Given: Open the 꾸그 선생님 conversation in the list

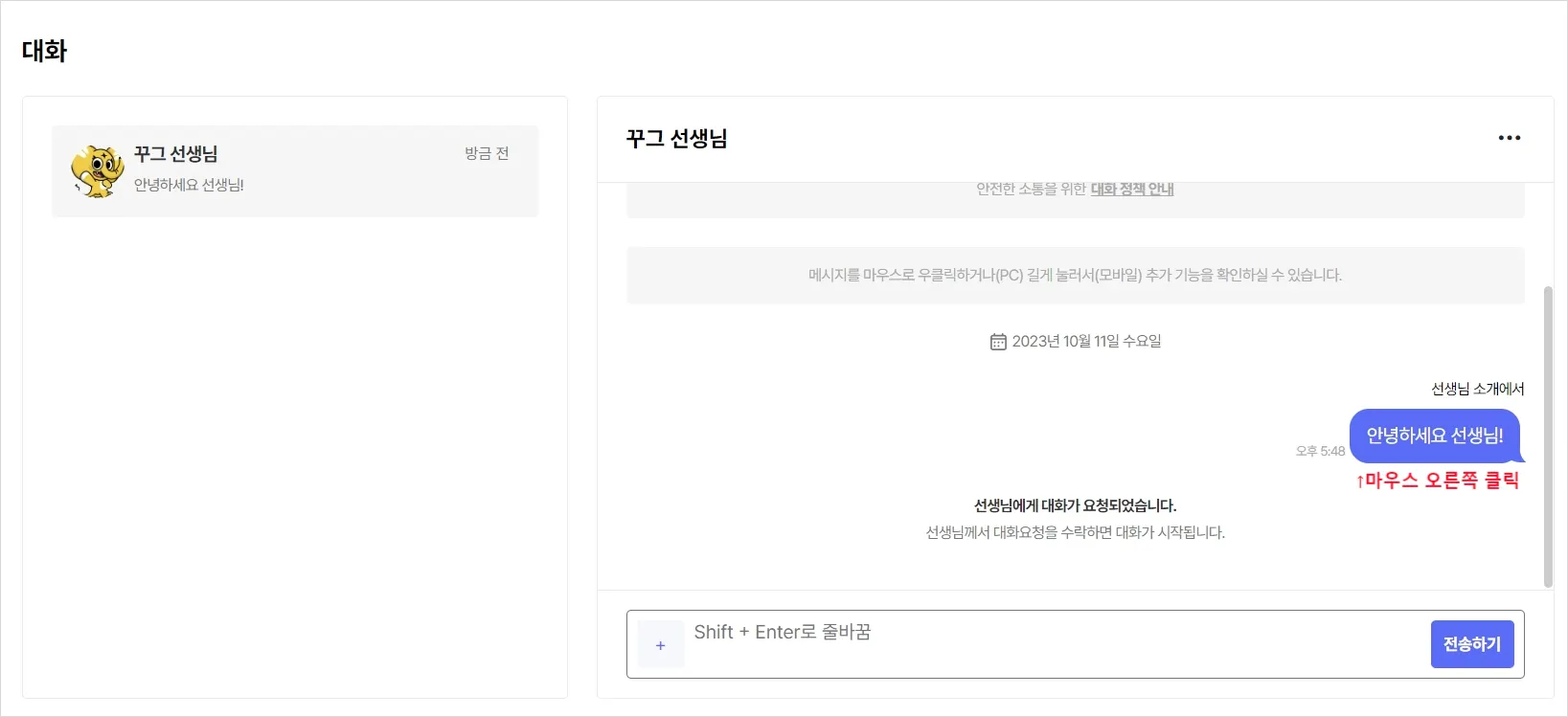Looking at the screenshot, I should pyautogui.click(x=295, y=171).
